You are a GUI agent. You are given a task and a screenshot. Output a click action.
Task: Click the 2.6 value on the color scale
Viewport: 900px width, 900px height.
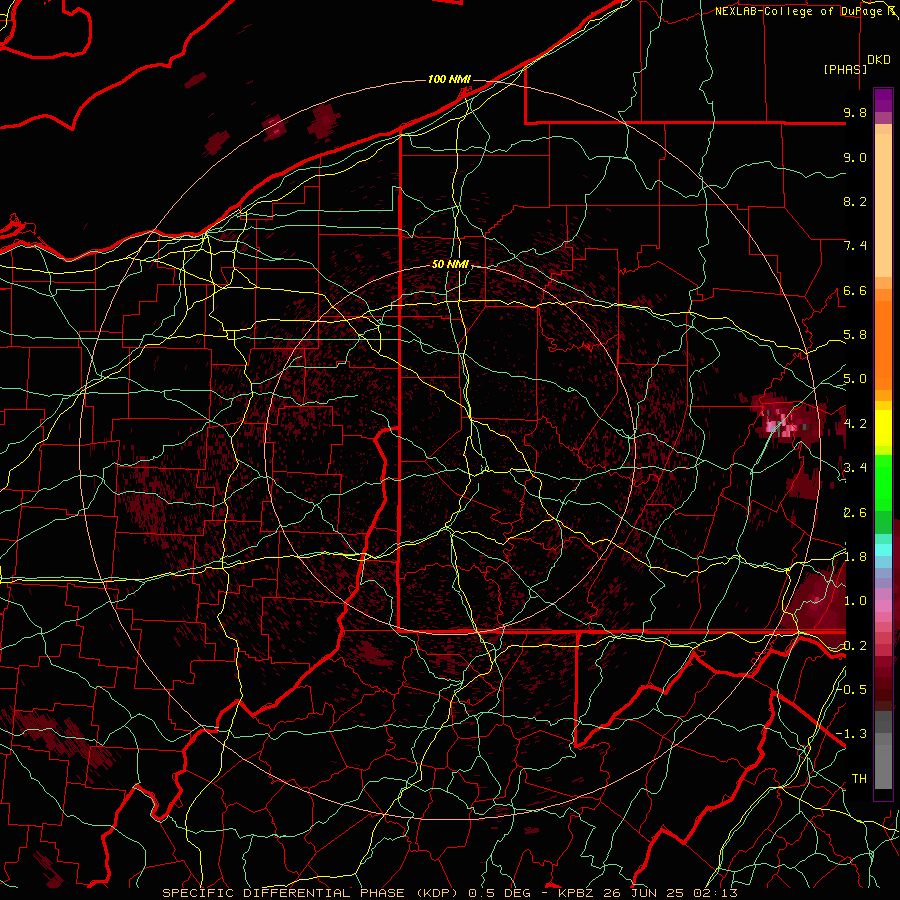(x=855, y=513)
